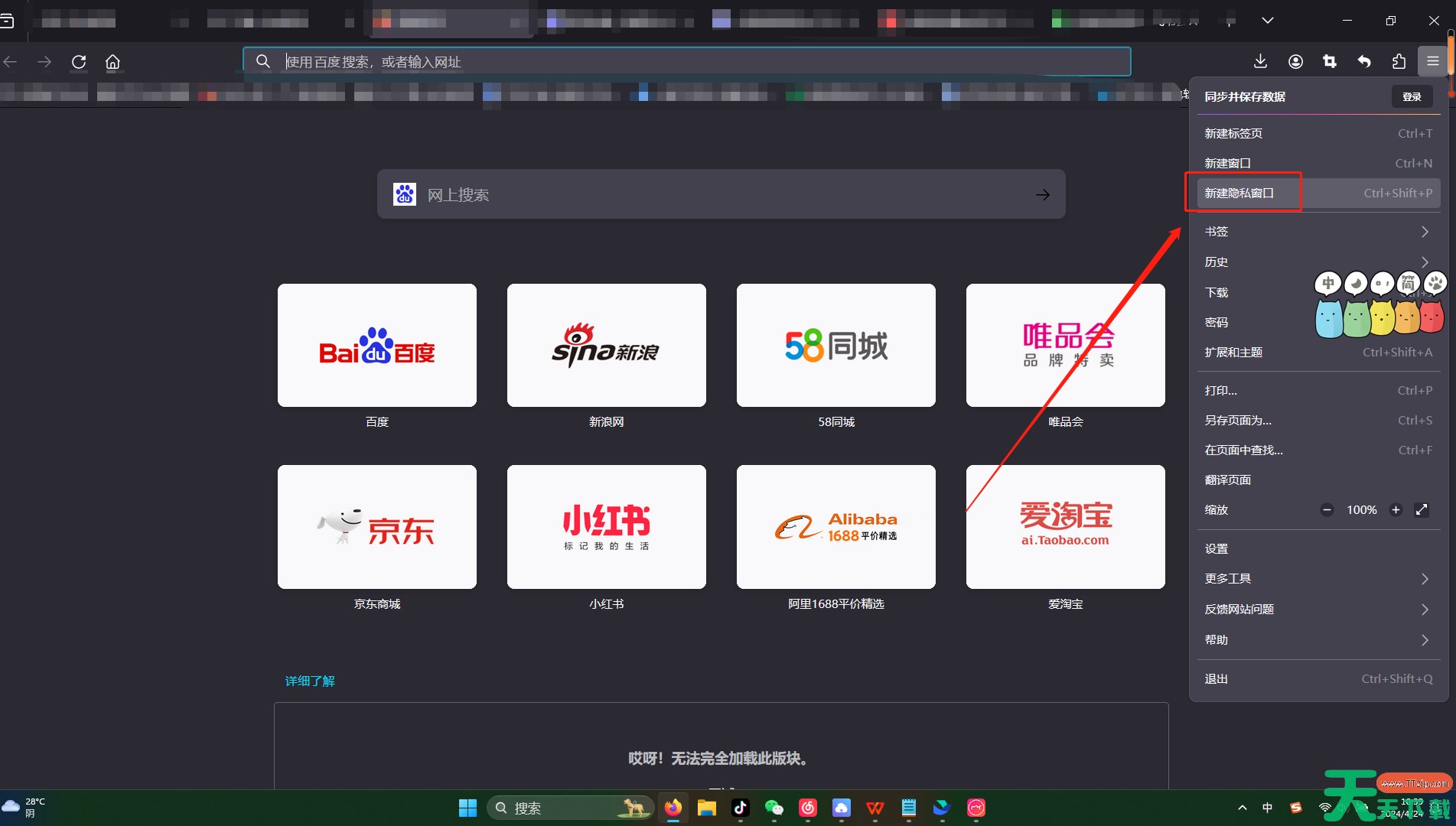
Task: Open the downloads toolbar icon
Action: point(1260,62)
